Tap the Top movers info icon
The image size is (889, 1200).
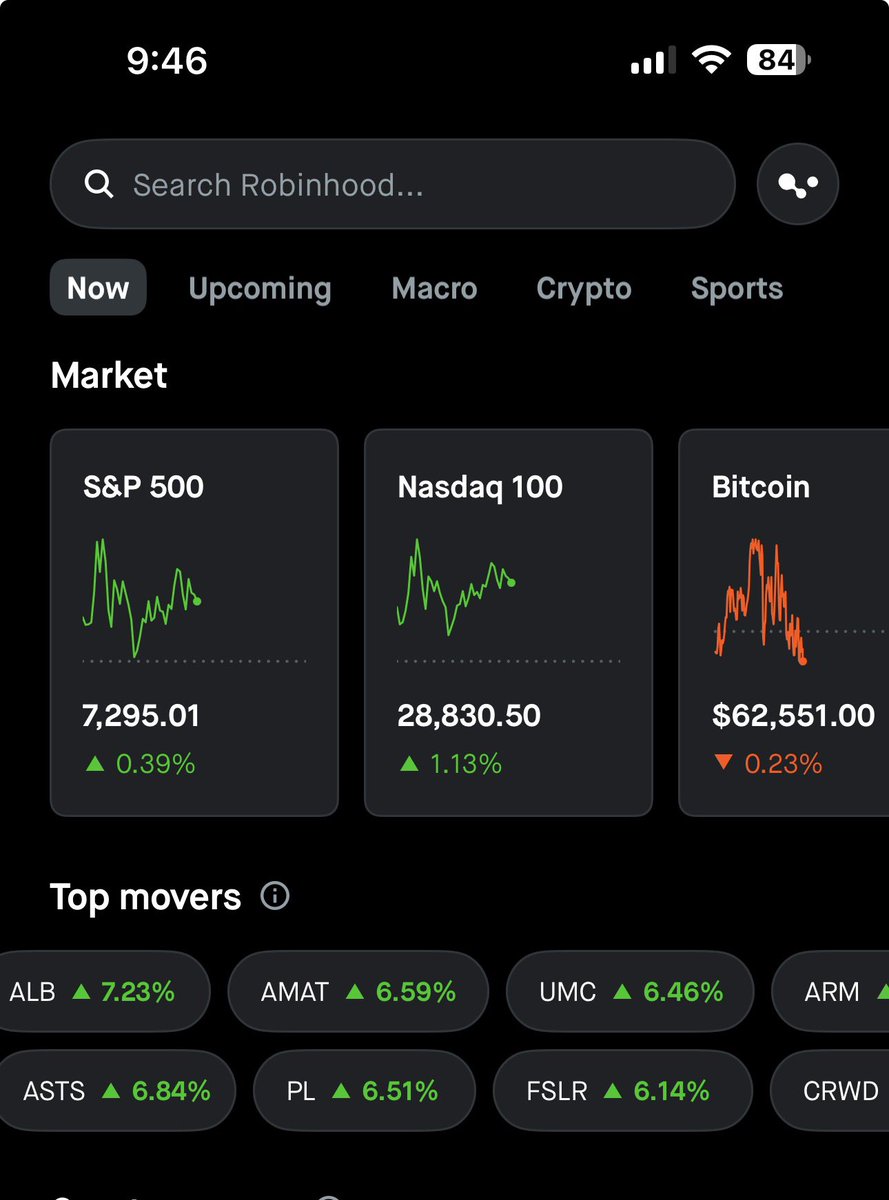pos(275,896)
